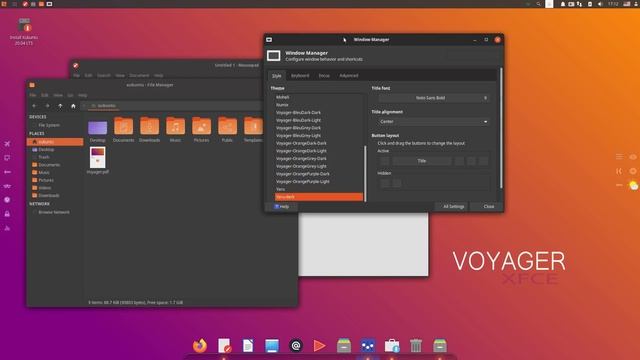Go back in File Manager toolbar

pos(34,106)
